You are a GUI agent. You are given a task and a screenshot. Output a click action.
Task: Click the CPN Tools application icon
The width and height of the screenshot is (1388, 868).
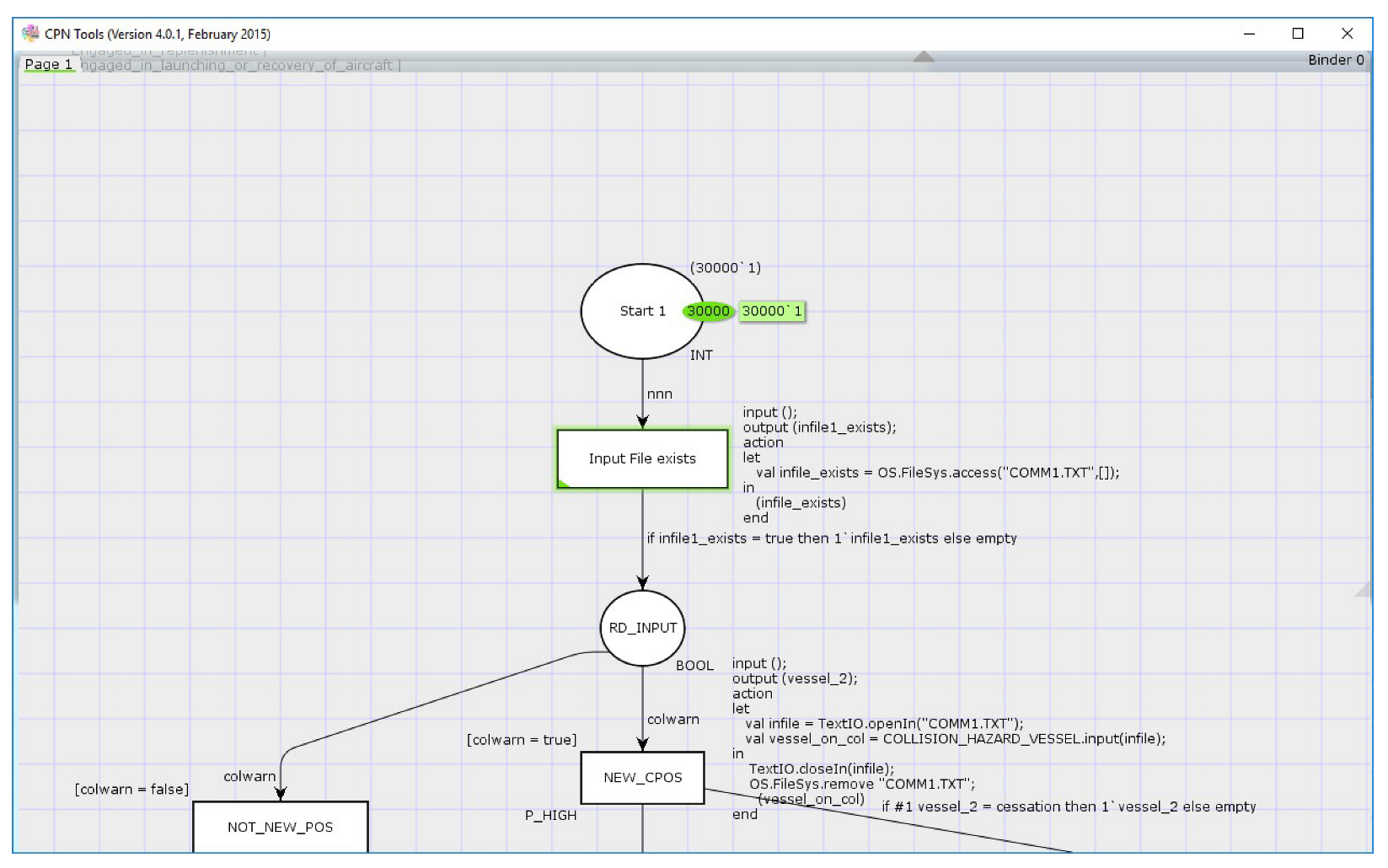[30, 34]
